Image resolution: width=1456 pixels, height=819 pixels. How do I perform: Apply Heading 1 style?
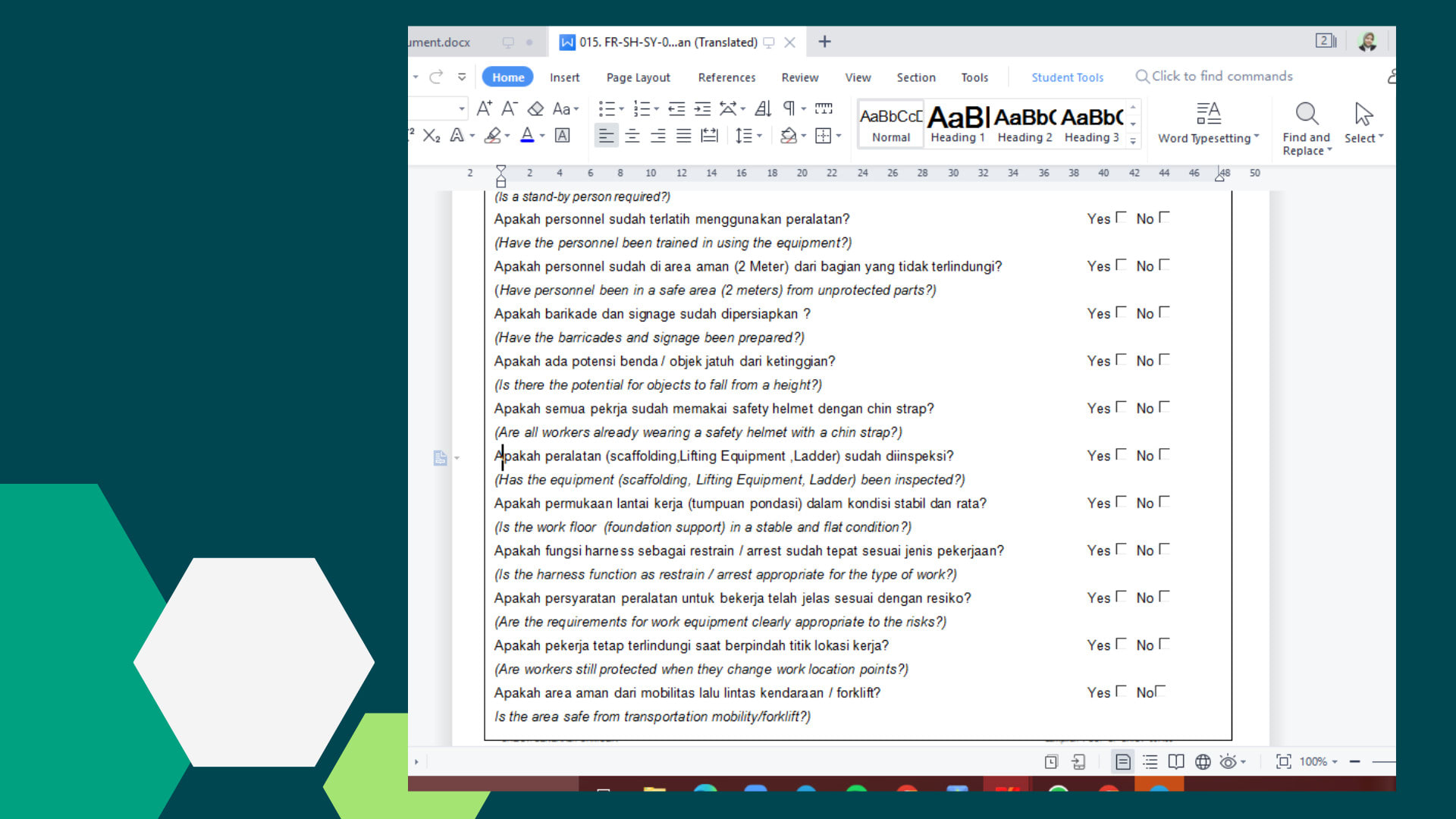958,124
